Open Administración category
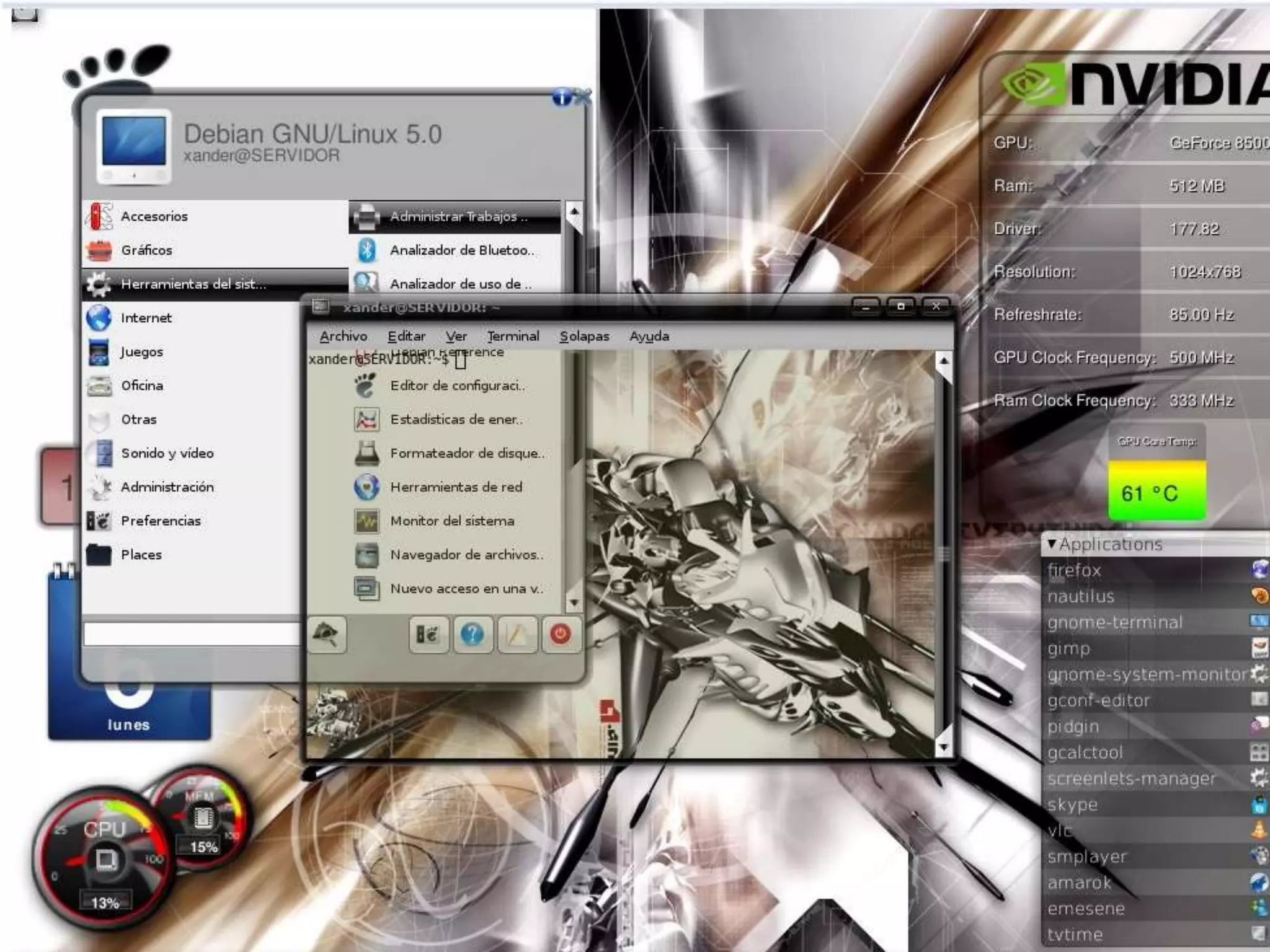1270x952 pixels. pos(192,487)
